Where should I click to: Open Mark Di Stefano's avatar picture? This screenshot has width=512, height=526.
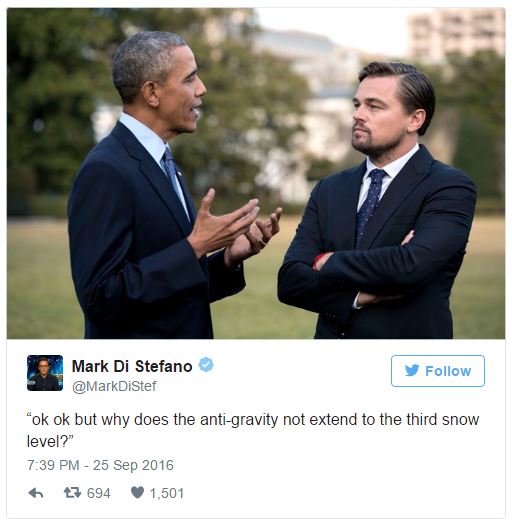click(x=45, y=373)
